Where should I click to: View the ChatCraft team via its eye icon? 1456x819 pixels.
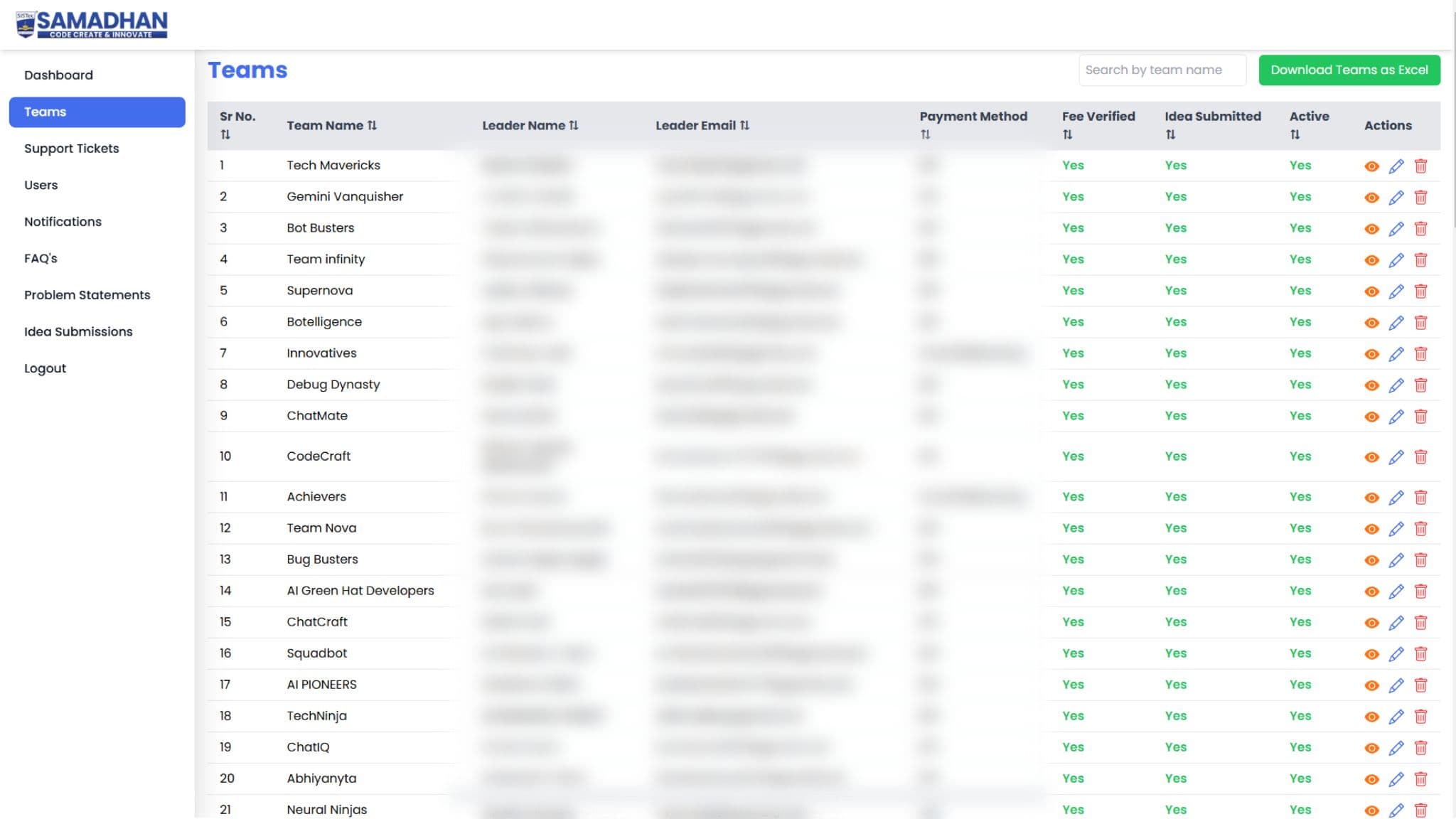(1371, 622)
